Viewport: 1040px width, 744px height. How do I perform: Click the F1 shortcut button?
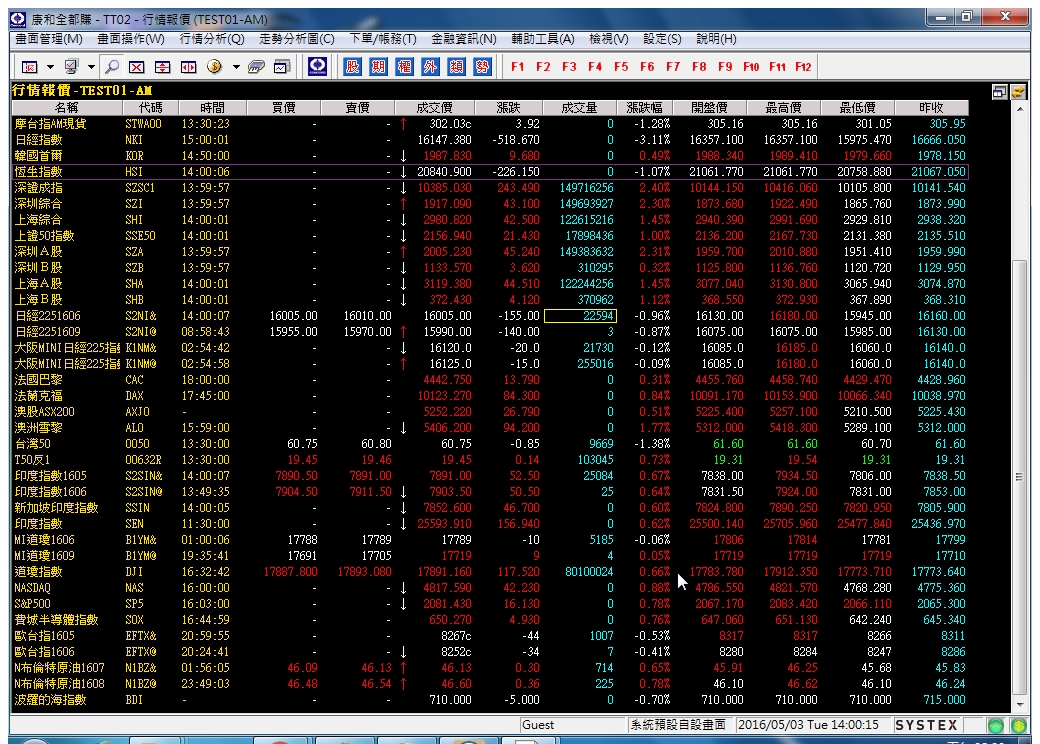coord(518,67)
